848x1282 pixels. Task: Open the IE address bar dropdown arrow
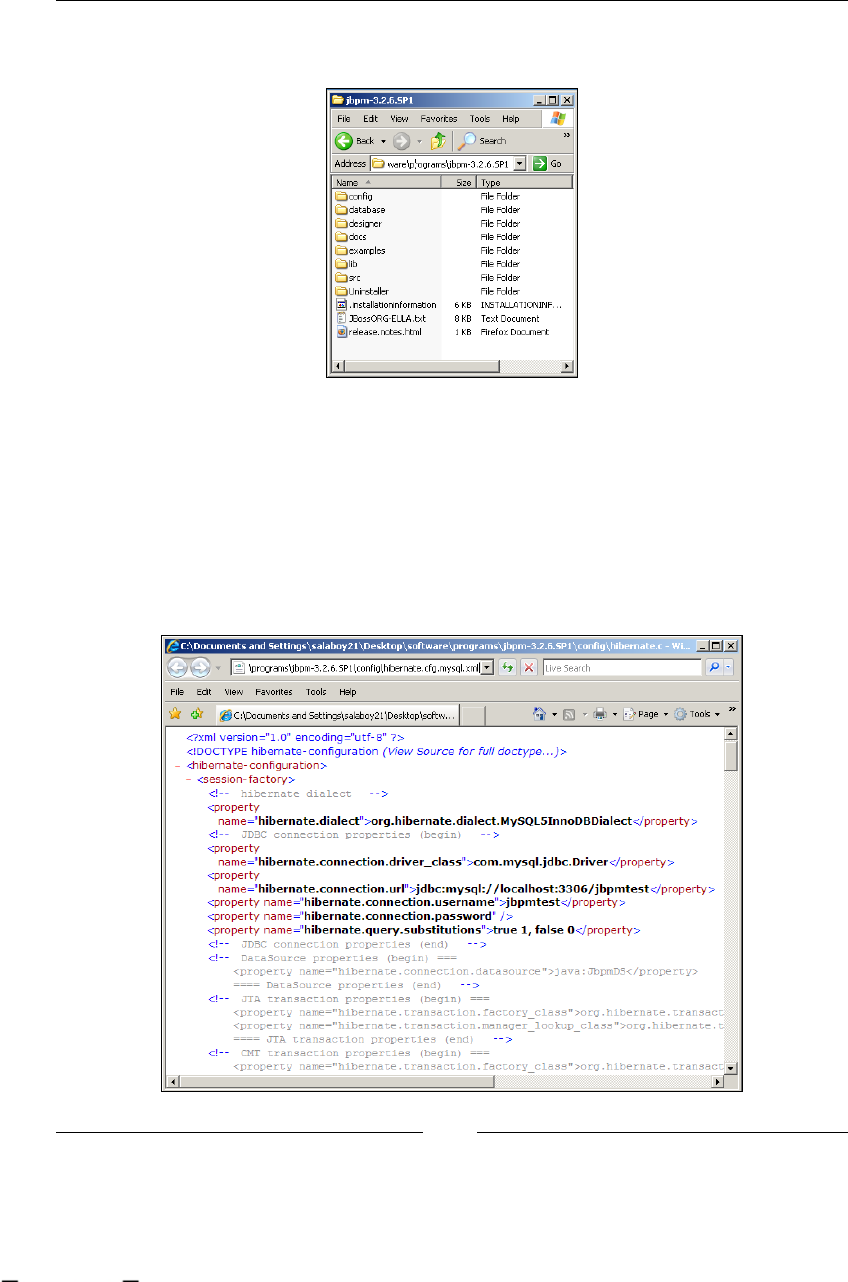pyautogui.click(x=487, y=668)
